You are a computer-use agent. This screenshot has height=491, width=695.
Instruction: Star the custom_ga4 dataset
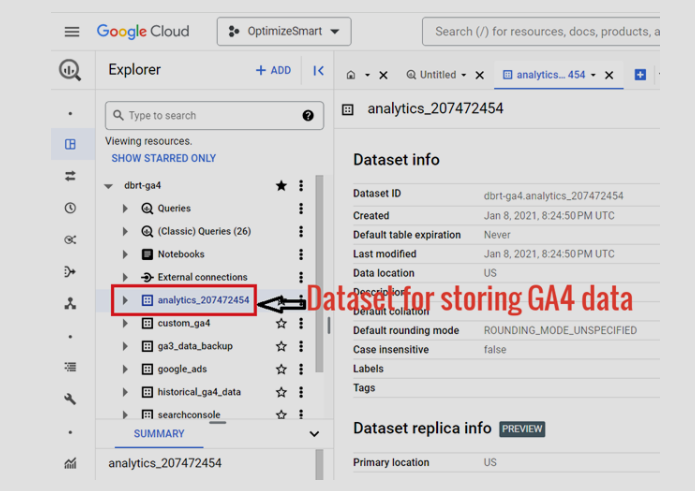(281, 323)
